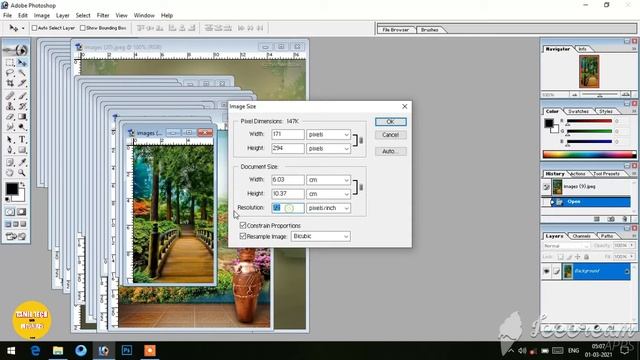The width and height of the screenshot is (640, 360).
Task: Click the Auto... button
Action: (391, 151)
